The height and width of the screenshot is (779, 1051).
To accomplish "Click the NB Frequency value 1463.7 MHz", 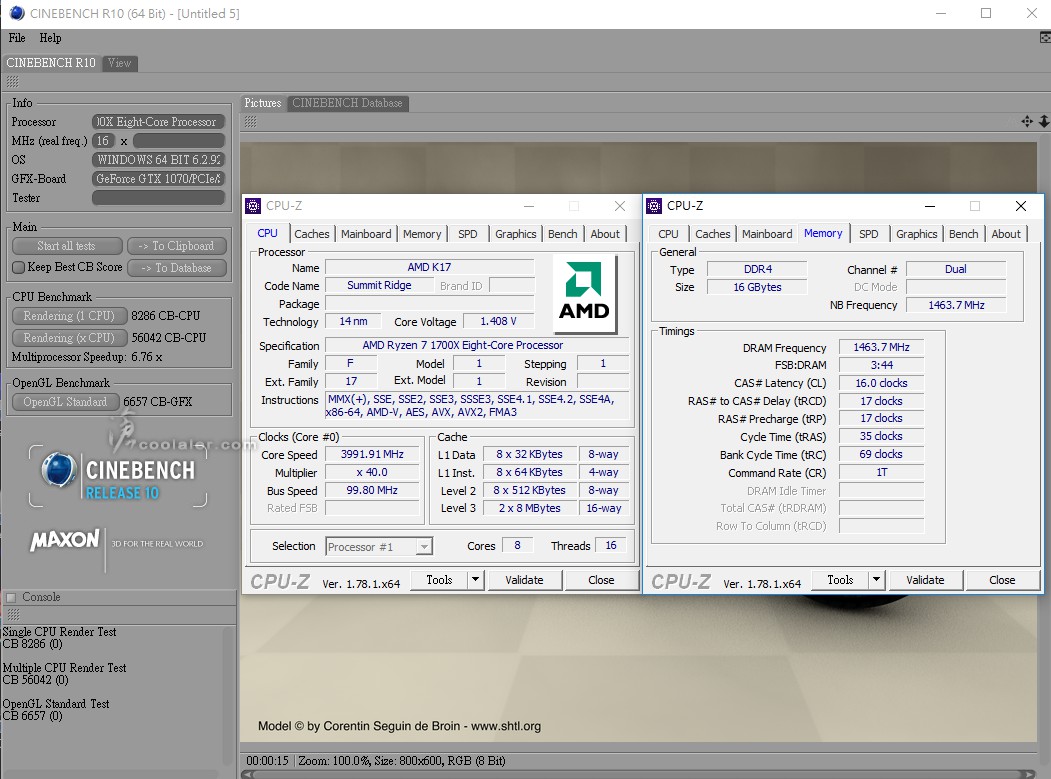I will [x=956, y=305].
